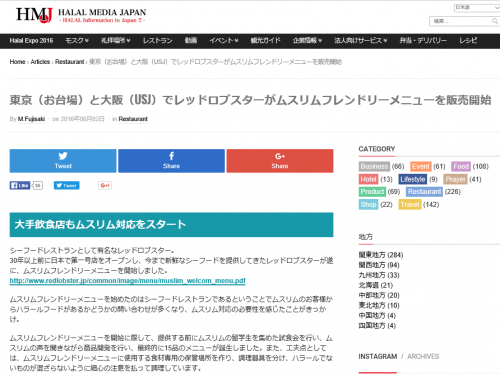Click the small blue Tweet button

pyautogui.click(x=66, y=185)
